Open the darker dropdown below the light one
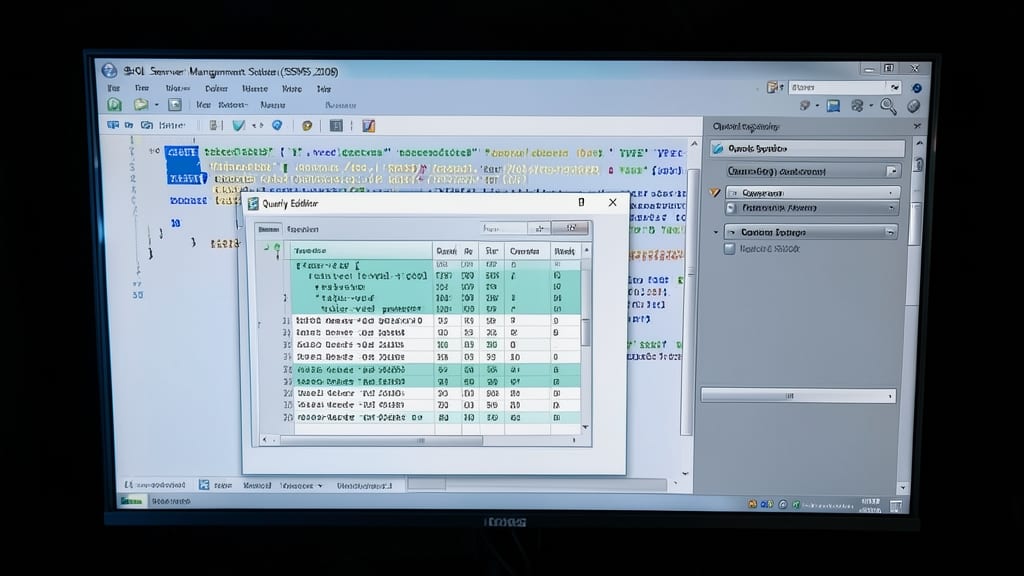The height and width of the screenshot is (576, 1024). tap(812, 208)
